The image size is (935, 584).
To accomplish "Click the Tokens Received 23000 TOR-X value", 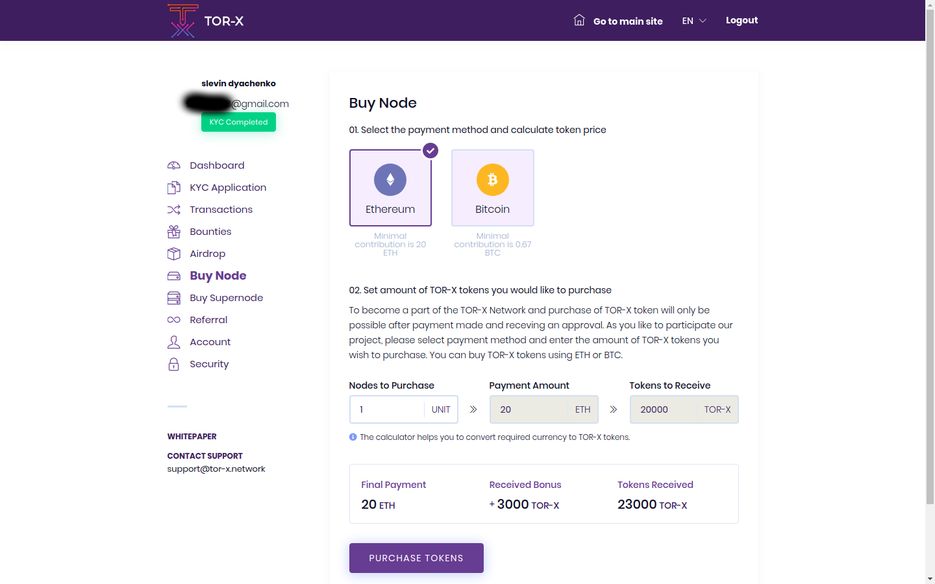I will point(652,505).
